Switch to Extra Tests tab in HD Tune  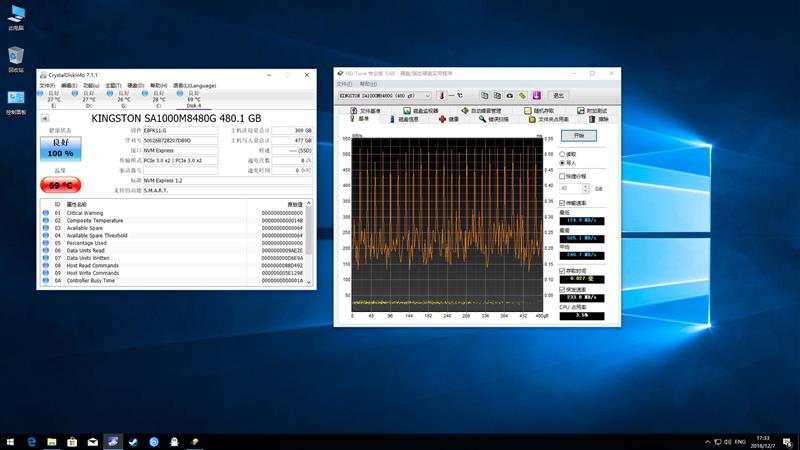coord(592,111)
